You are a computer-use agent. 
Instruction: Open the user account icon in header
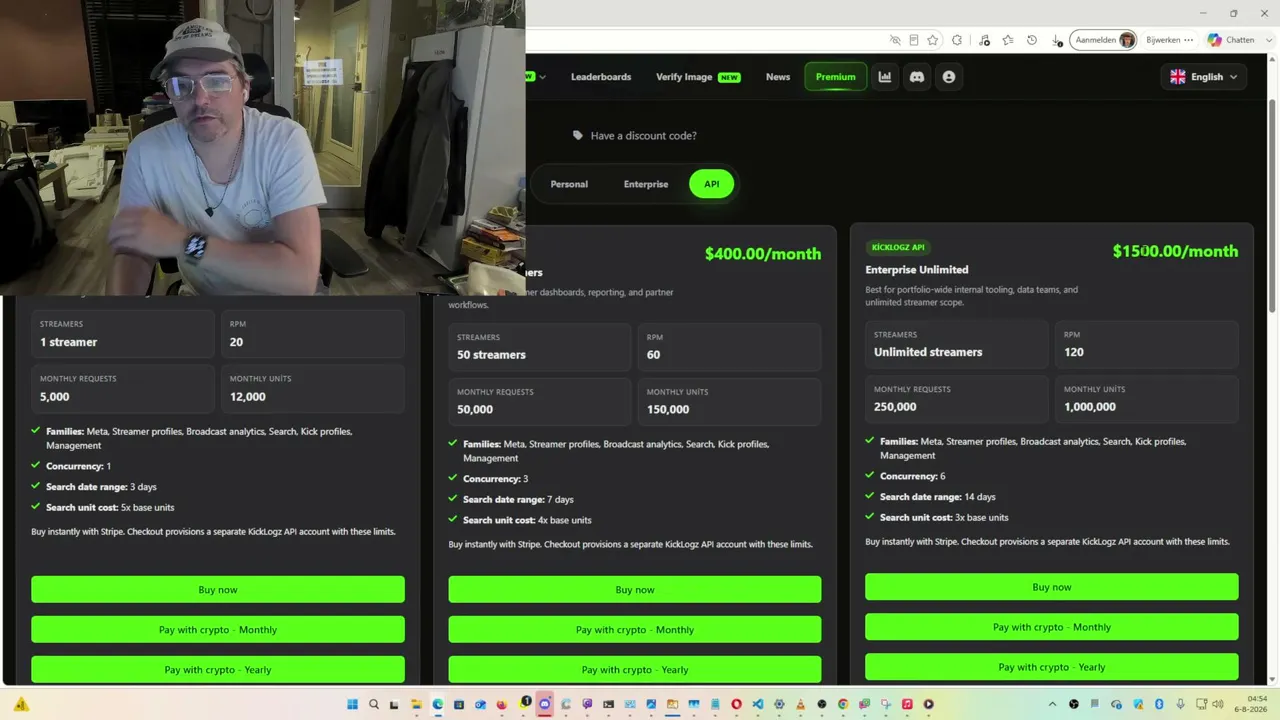[x=949, y=77]
